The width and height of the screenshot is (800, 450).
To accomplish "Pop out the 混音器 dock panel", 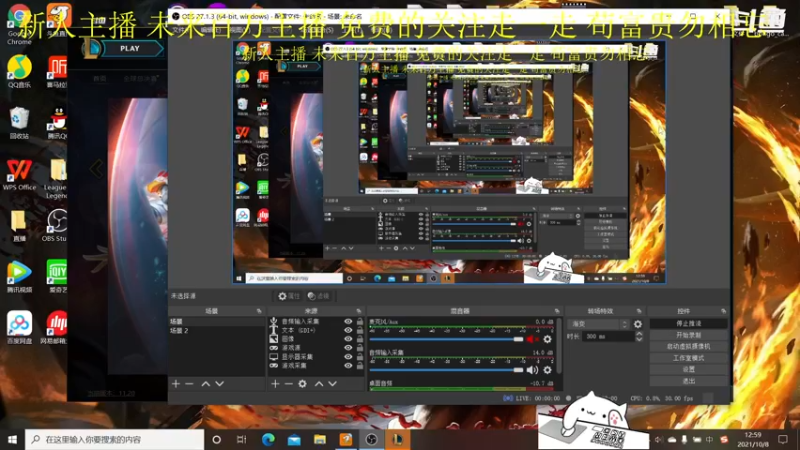I will [557, 311].
